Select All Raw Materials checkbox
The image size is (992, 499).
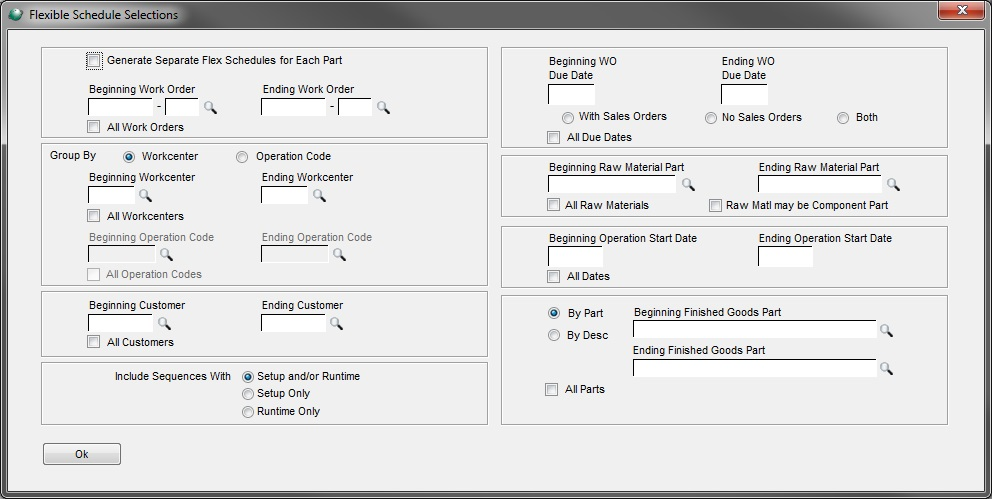tap(554, 205)
